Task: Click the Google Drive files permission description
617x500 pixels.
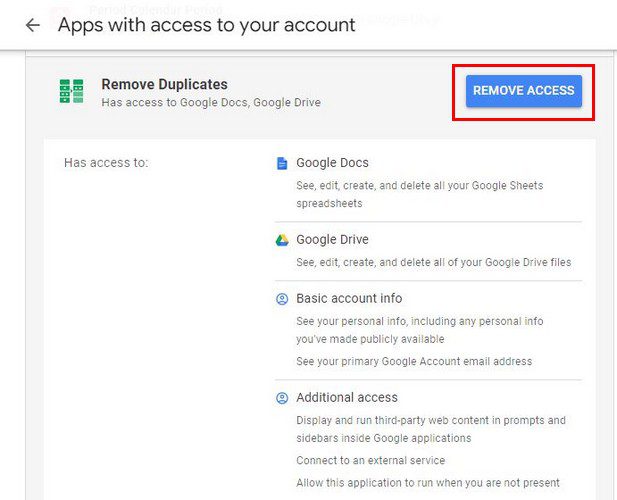Action: tap(434, 262)
